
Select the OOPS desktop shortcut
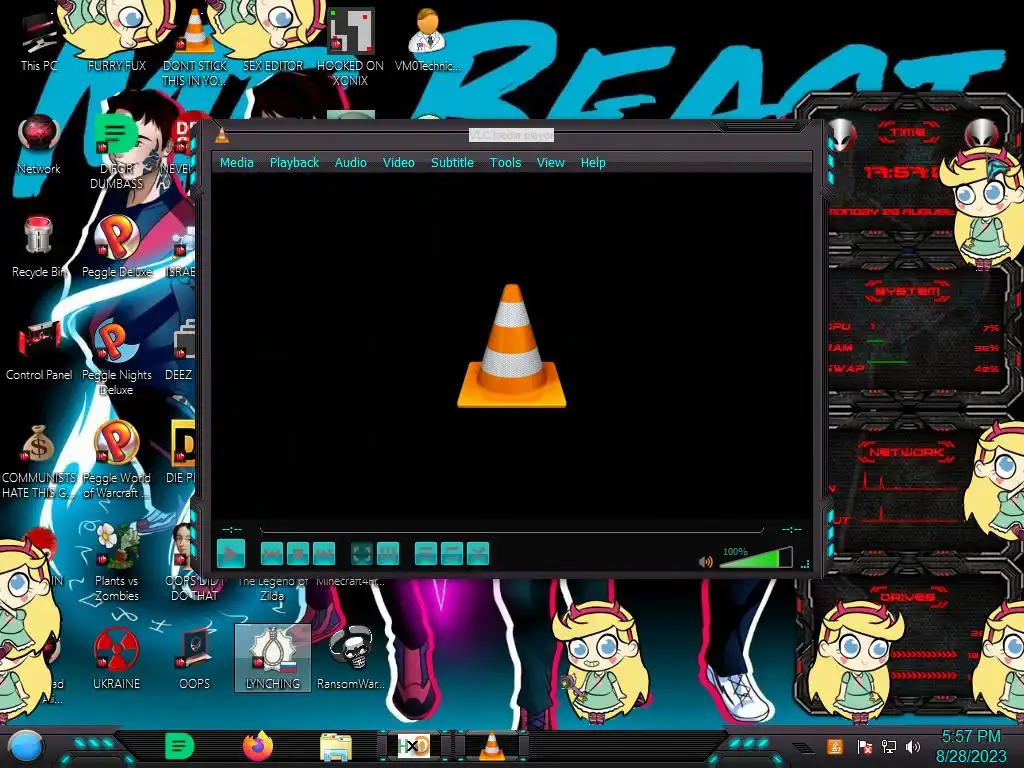coord(195,660)
